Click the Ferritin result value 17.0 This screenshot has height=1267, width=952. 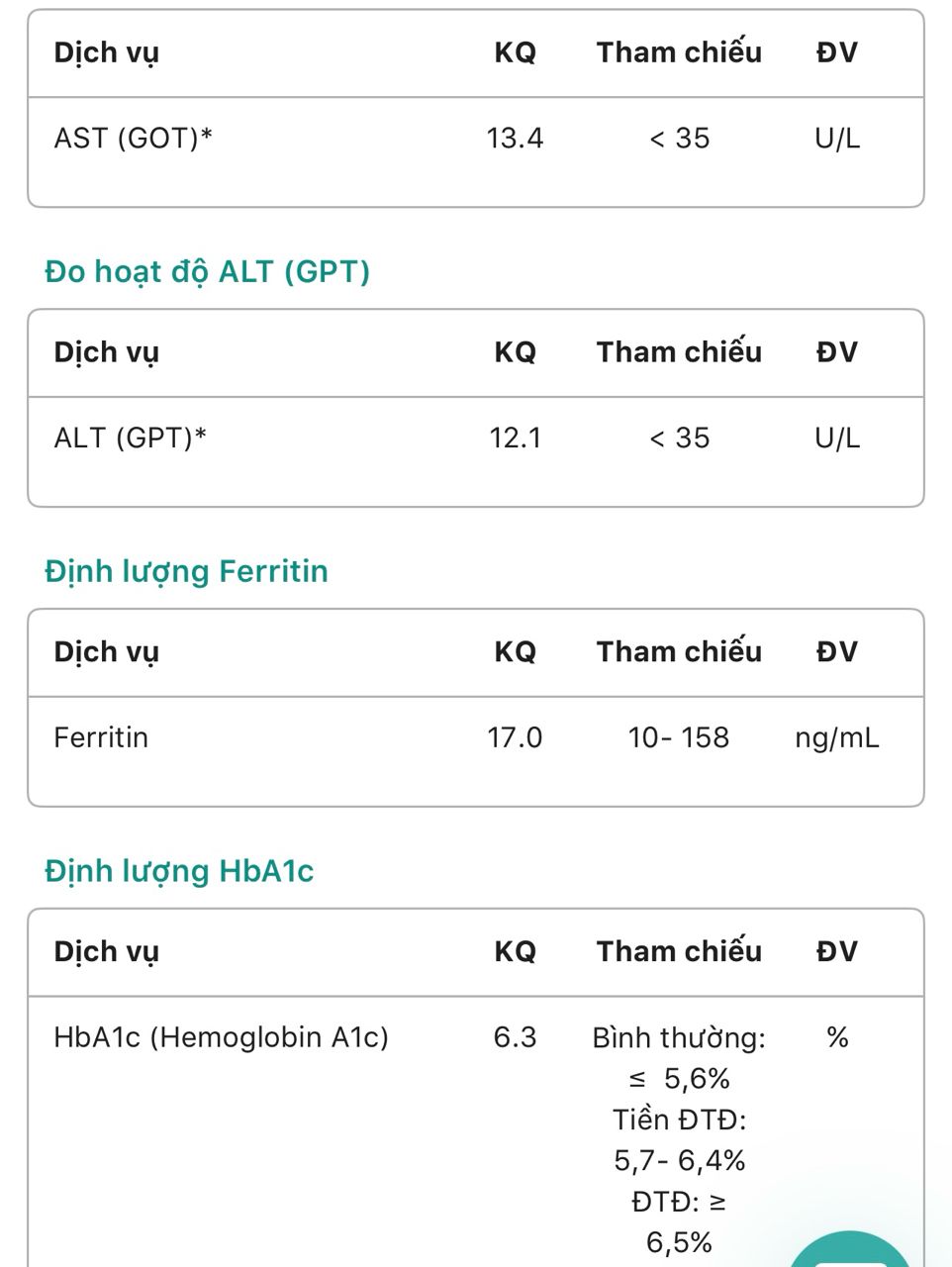[x=515, y=737]
